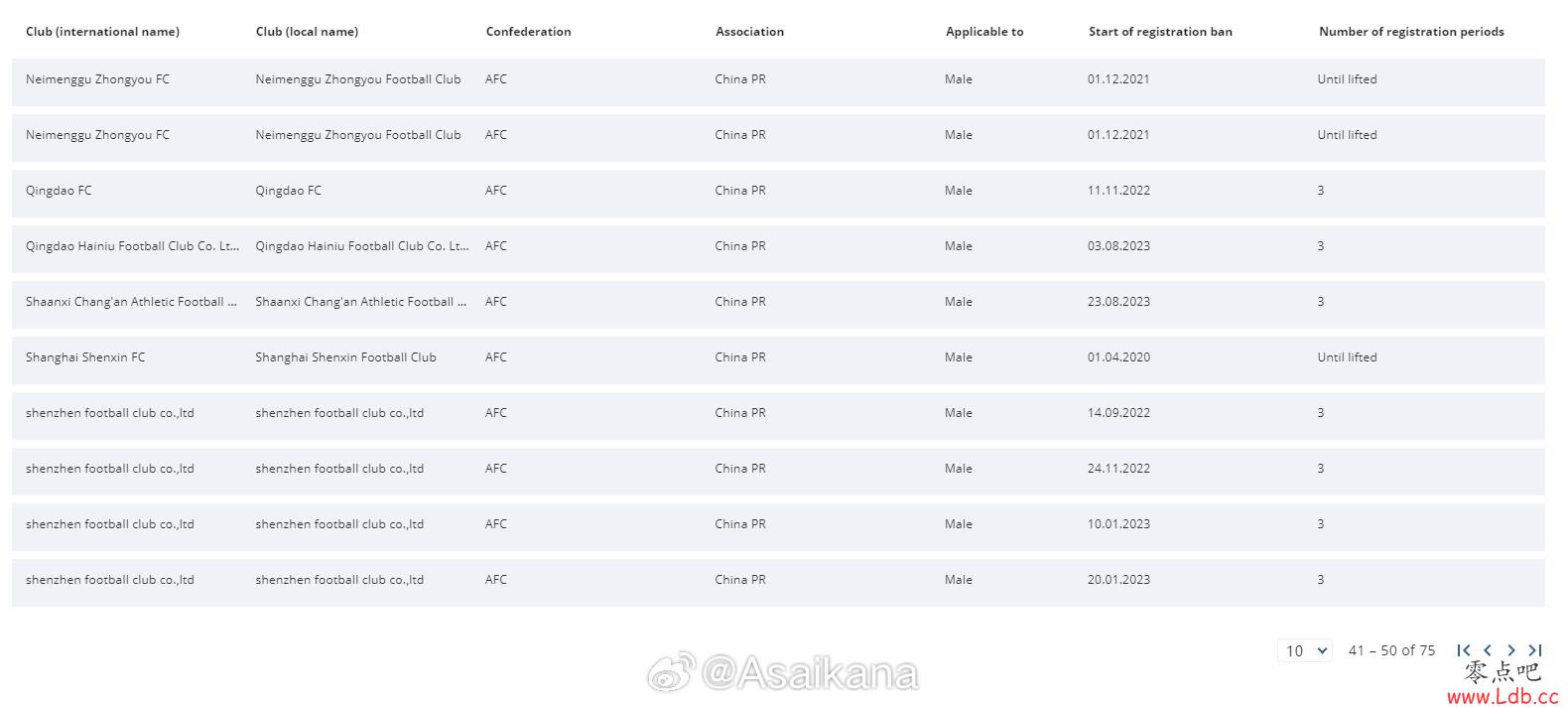Click the Association column header

749,32
